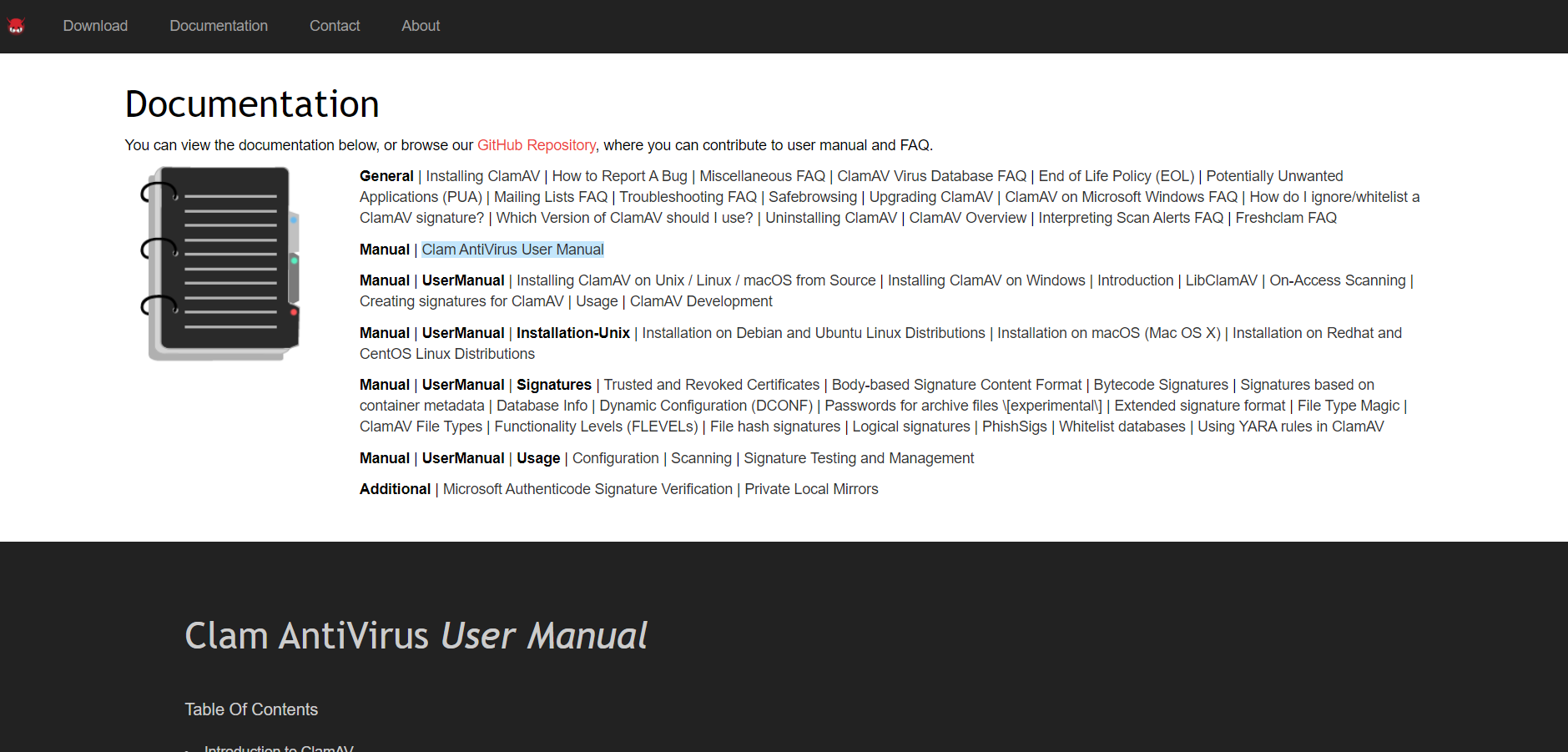This screenshot has height=752, width=1568.
Task: View Private Local Mirrors page
Action: (x=811, y=489)
